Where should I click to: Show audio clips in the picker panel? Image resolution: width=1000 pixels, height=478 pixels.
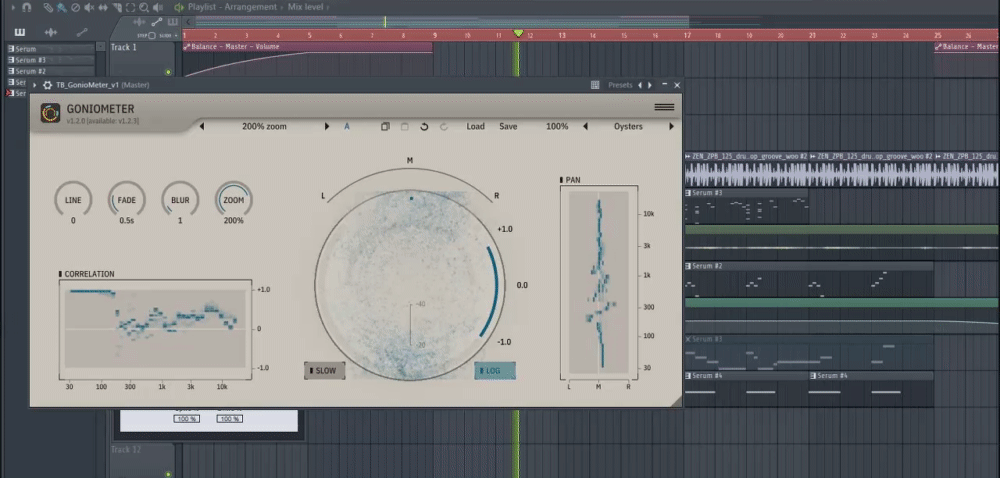[51, 32]
